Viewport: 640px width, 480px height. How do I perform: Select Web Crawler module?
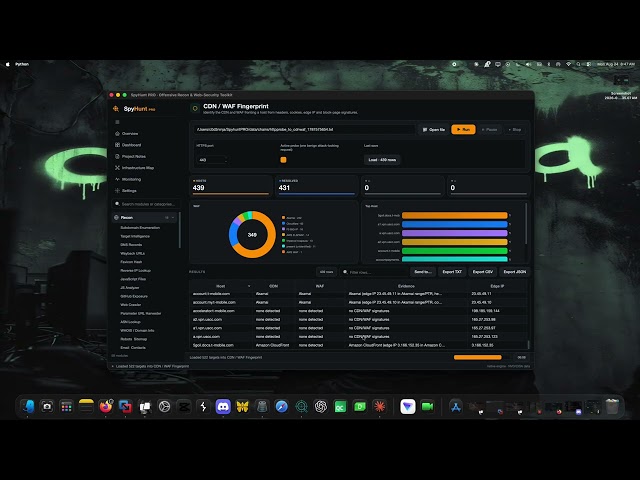[131, 305]
